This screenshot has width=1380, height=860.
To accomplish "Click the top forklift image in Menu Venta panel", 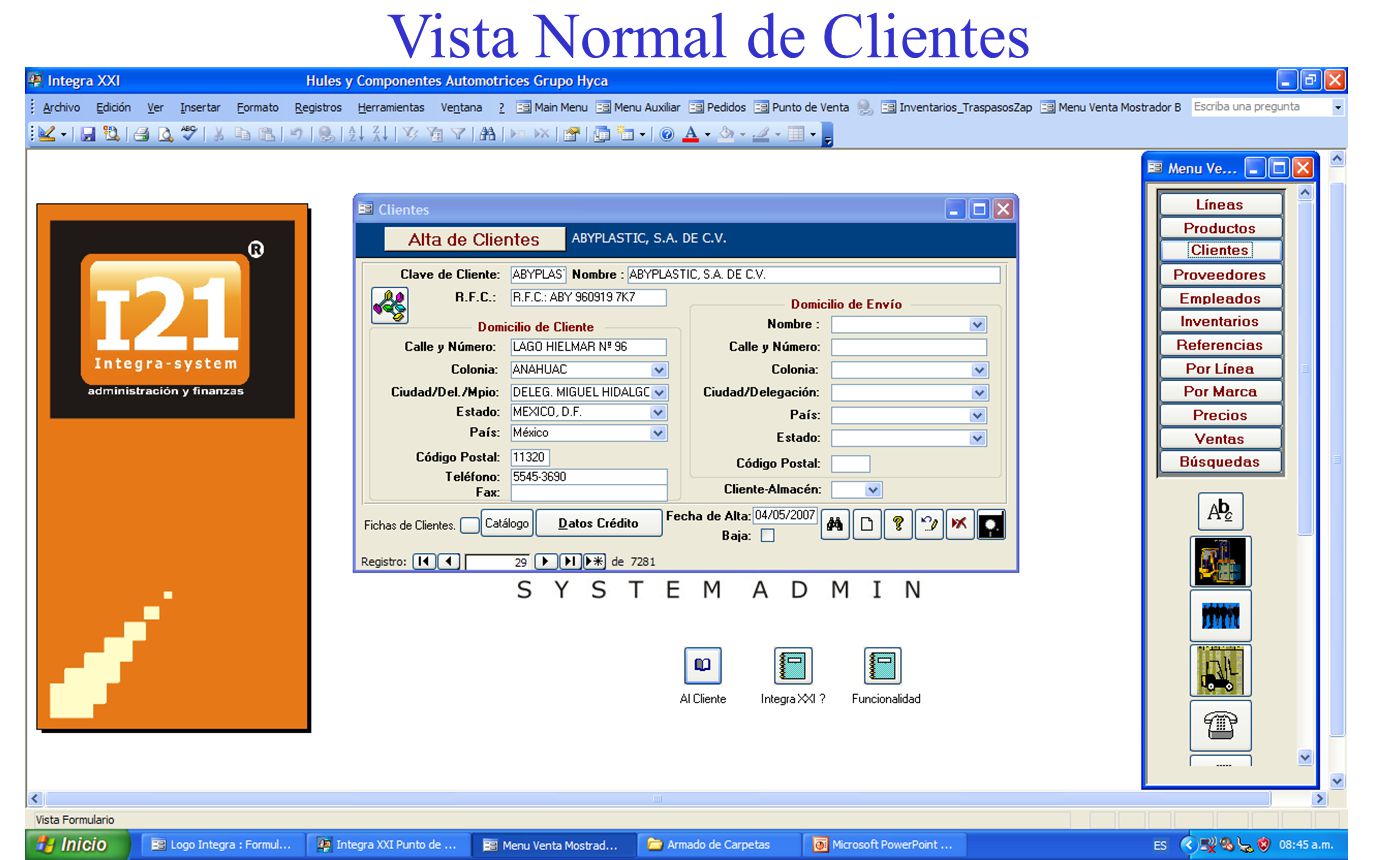I will (x=1220, y=562).
